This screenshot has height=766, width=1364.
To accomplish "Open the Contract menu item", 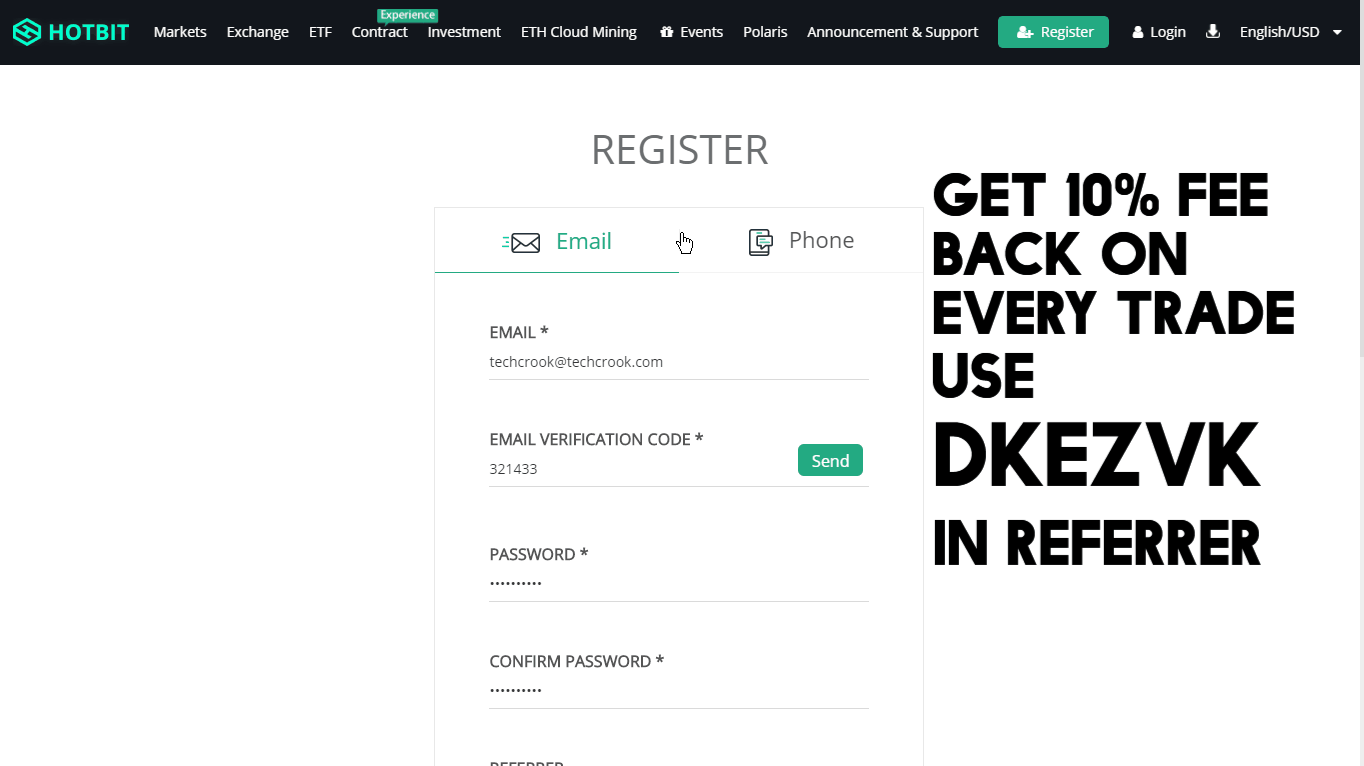I will click(379, 32).
